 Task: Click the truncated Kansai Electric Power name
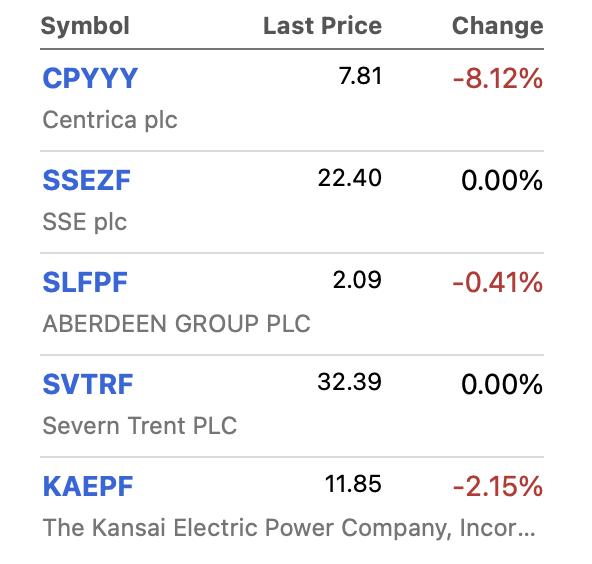[x=289, y=528]
